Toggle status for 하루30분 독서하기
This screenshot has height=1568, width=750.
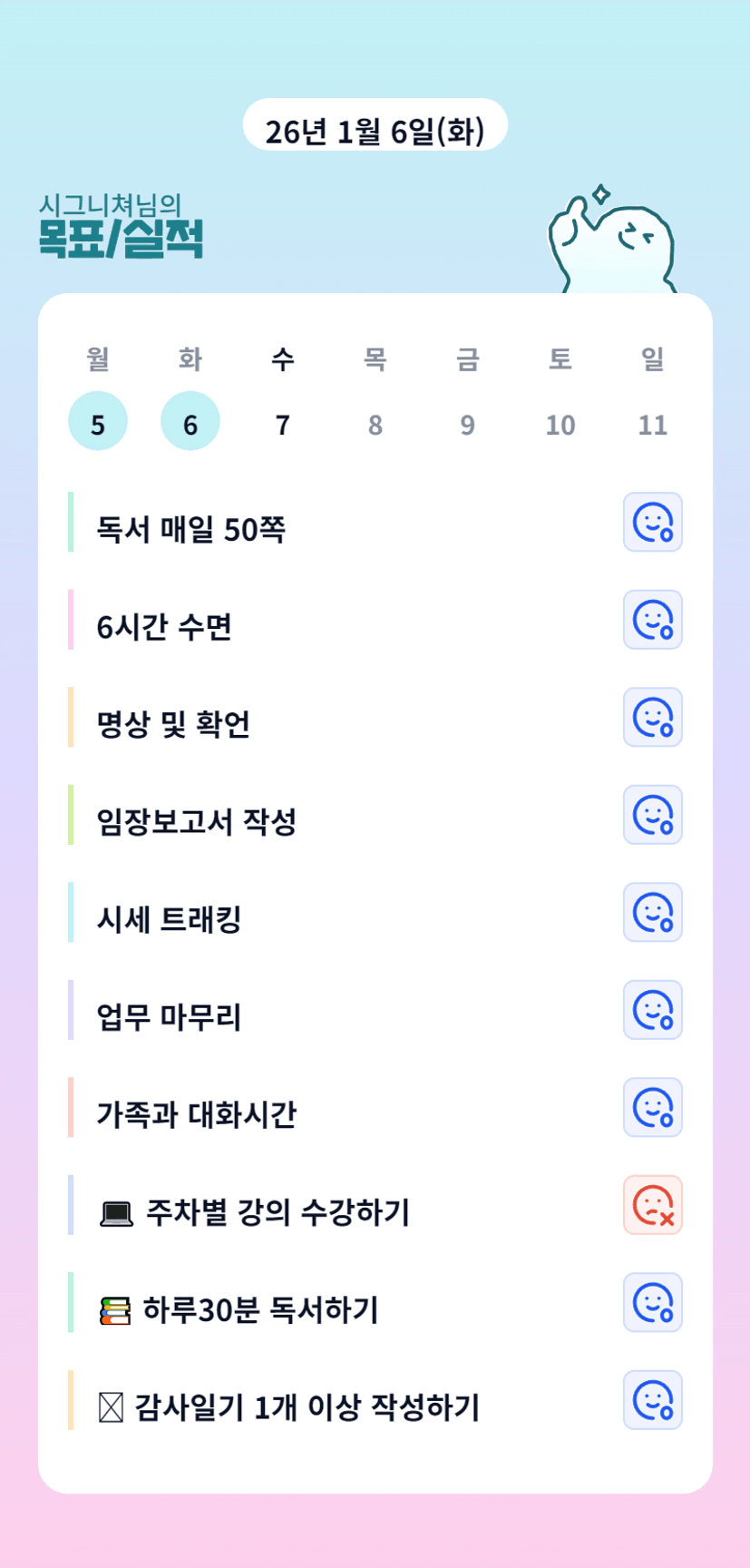(x=652, y=1303)
